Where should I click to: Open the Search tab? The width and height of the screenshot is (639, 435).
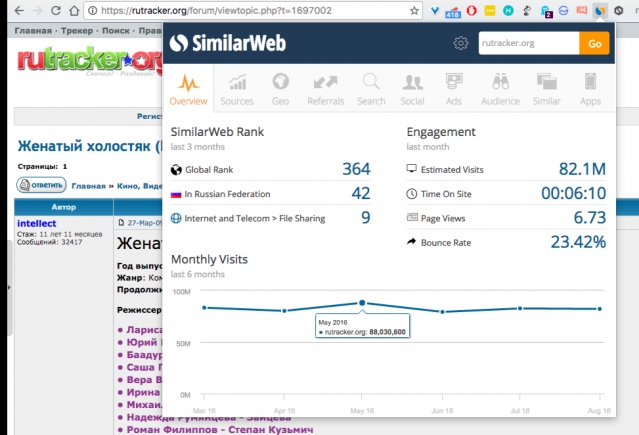(x=371, y=89)
